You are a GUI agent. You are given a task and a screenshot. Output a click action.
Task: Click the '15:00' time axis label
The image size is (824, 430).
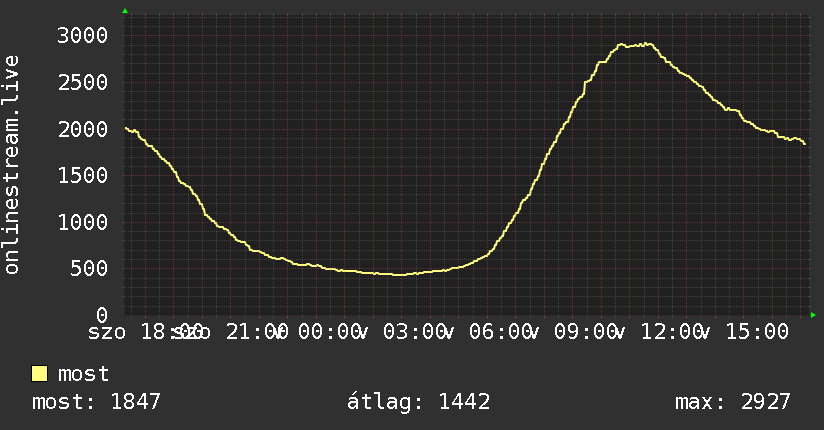coord(757,332)
